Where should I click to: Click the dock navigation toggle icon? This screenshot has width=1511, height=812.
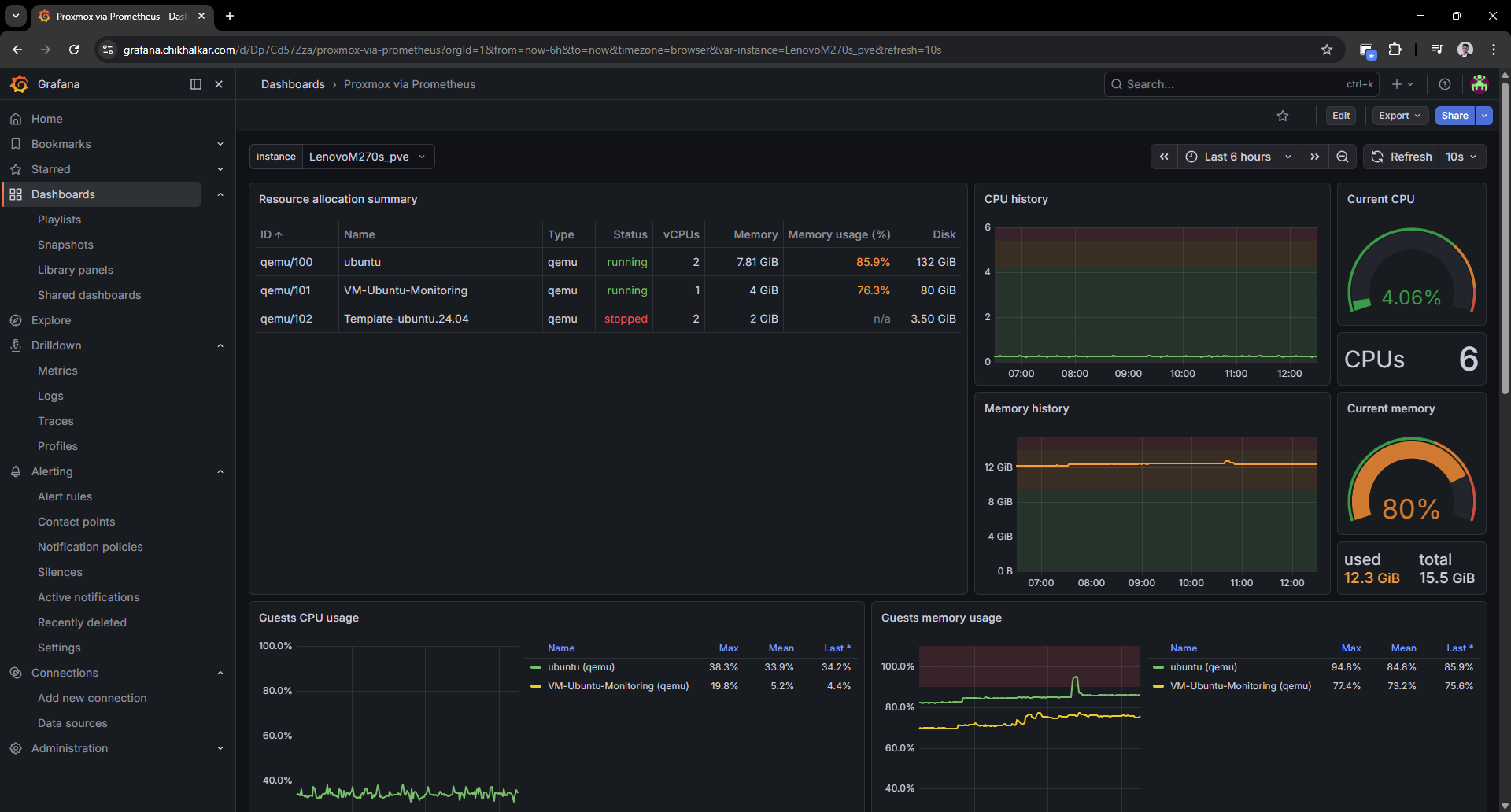(195, 84)
